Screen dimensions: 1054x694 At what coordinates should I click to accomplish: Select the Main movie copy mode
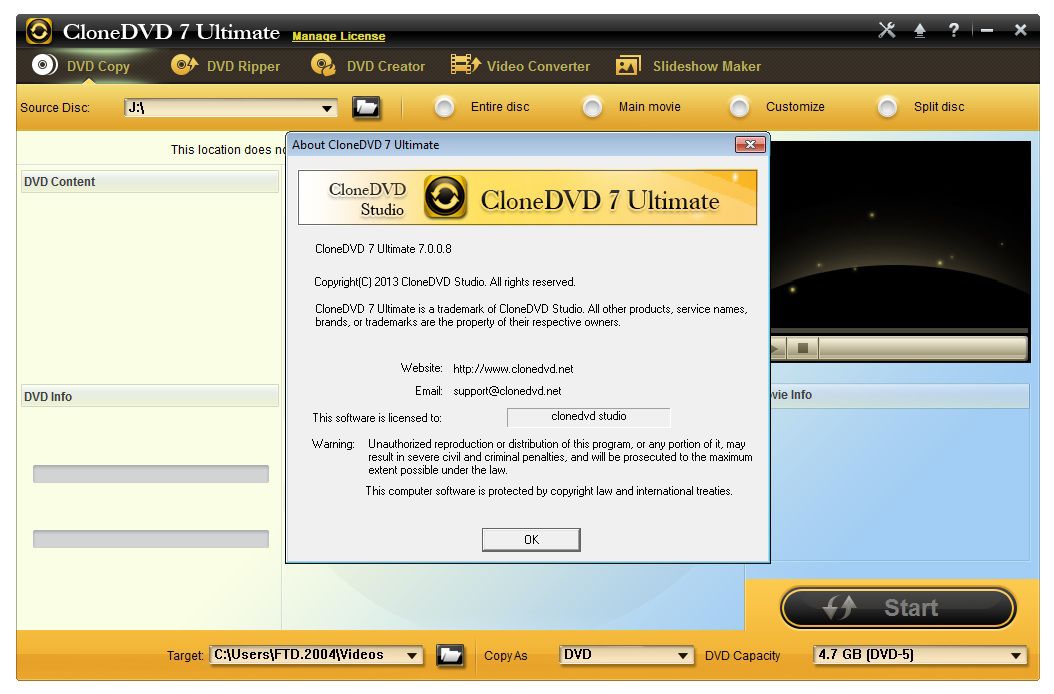click(x=592, y=107)
